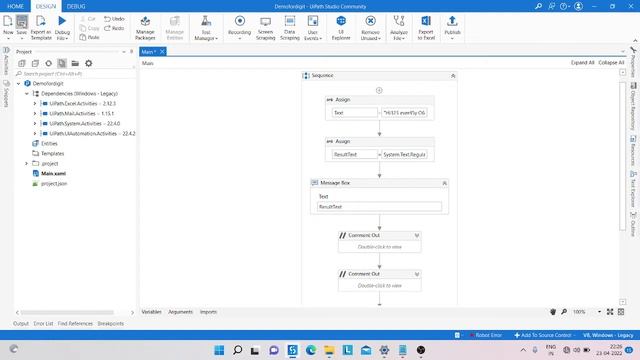Open the Variables panel
The height and width of the screenshot is (360, 640).
point(151,312)
